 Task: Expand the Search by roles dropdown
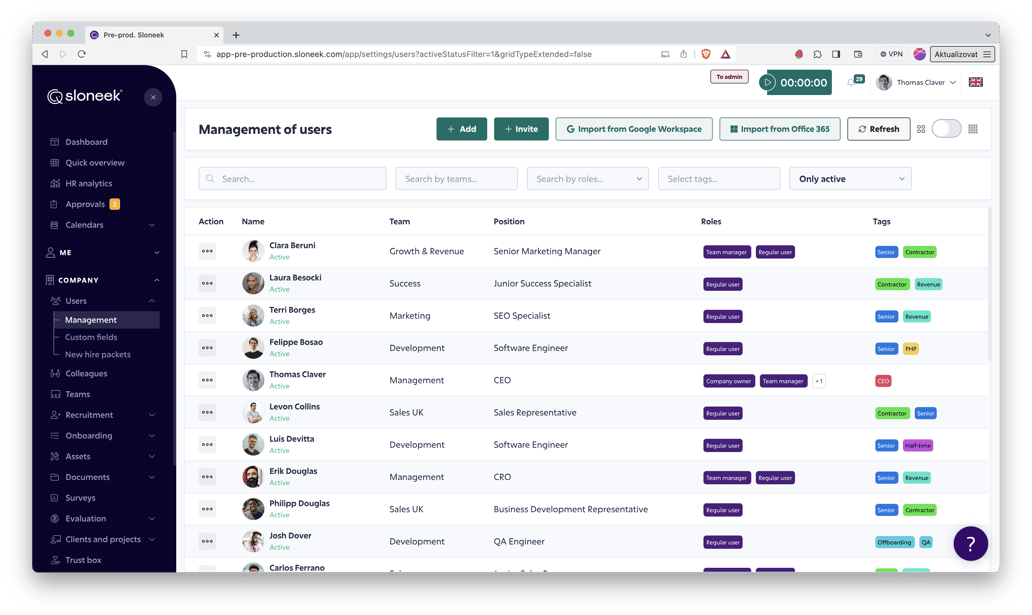587,179
